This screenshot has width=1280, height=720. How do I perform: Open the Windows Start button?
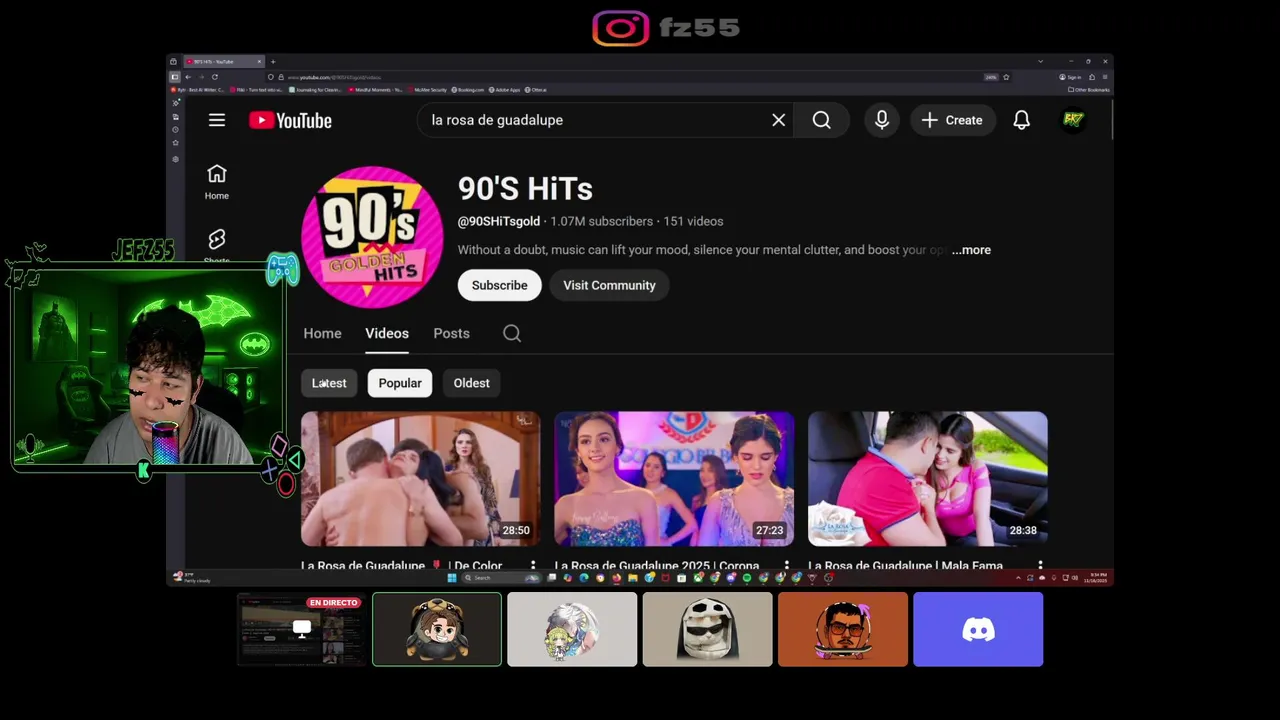point(451,578)
